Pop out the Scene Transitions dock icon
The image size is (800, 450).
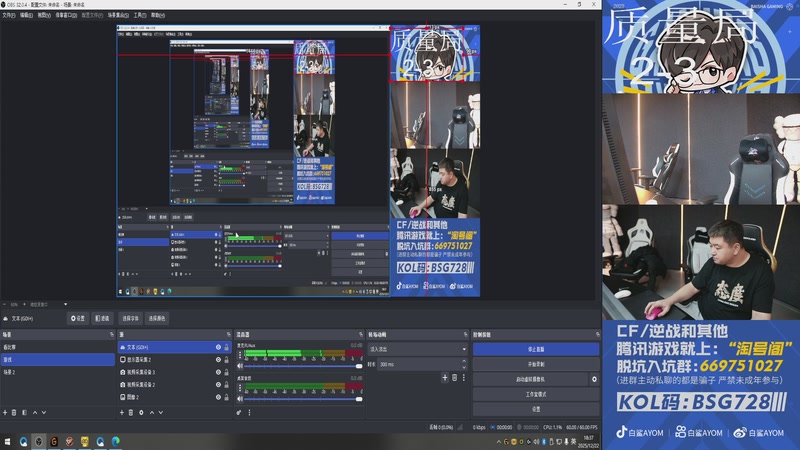(465, 335)
